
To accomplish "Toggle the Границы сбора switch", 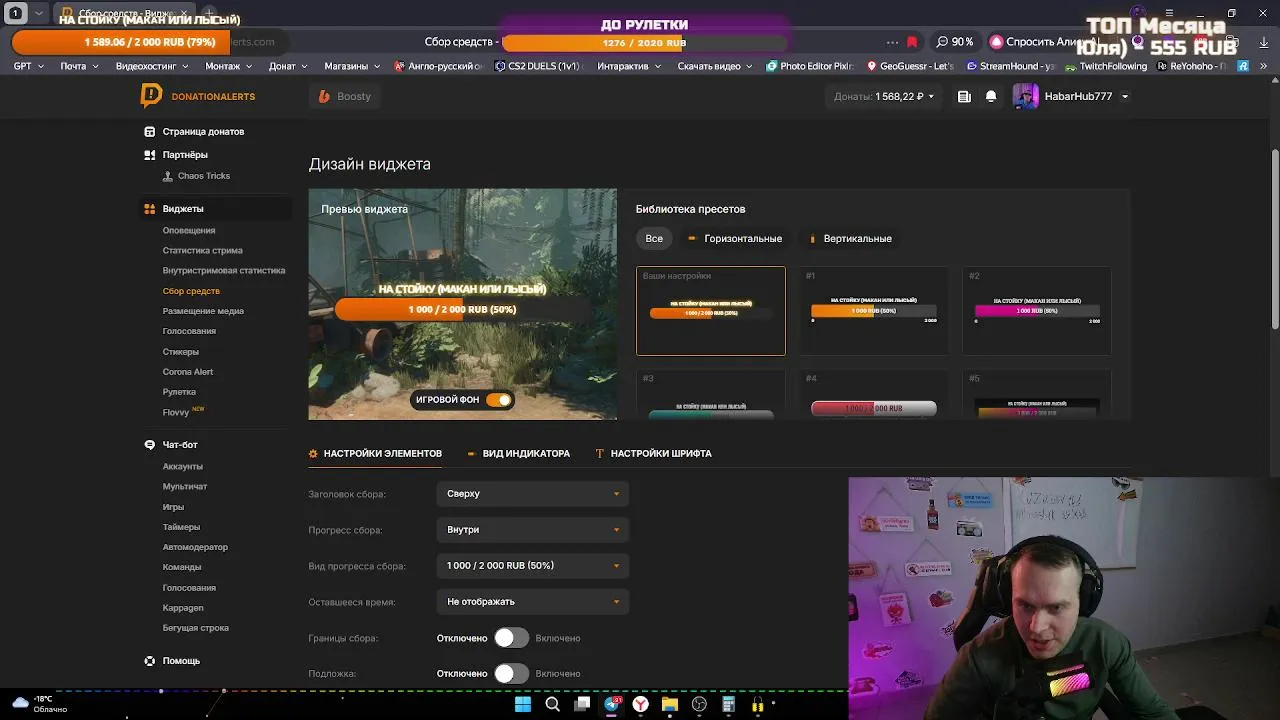I will 511,638.
